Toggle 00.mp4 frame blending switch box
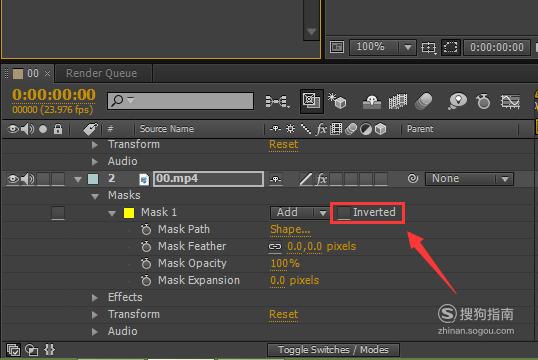538x360 pixels. click(337, 179)
